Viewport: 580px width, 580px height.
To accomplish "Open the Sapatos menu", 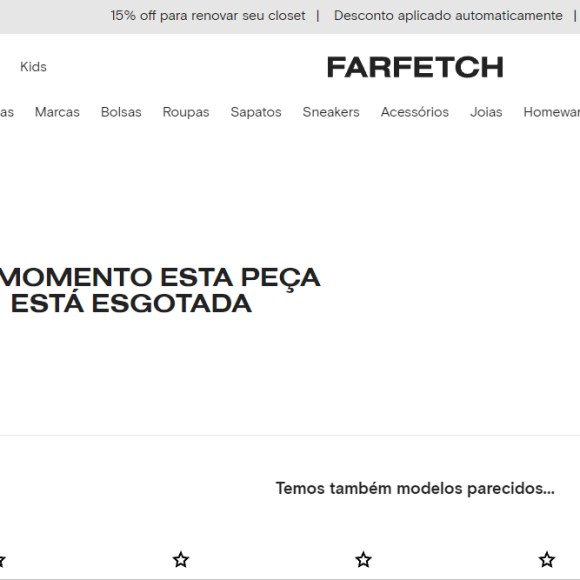I will pyautogui.click(x=256, y=112).
